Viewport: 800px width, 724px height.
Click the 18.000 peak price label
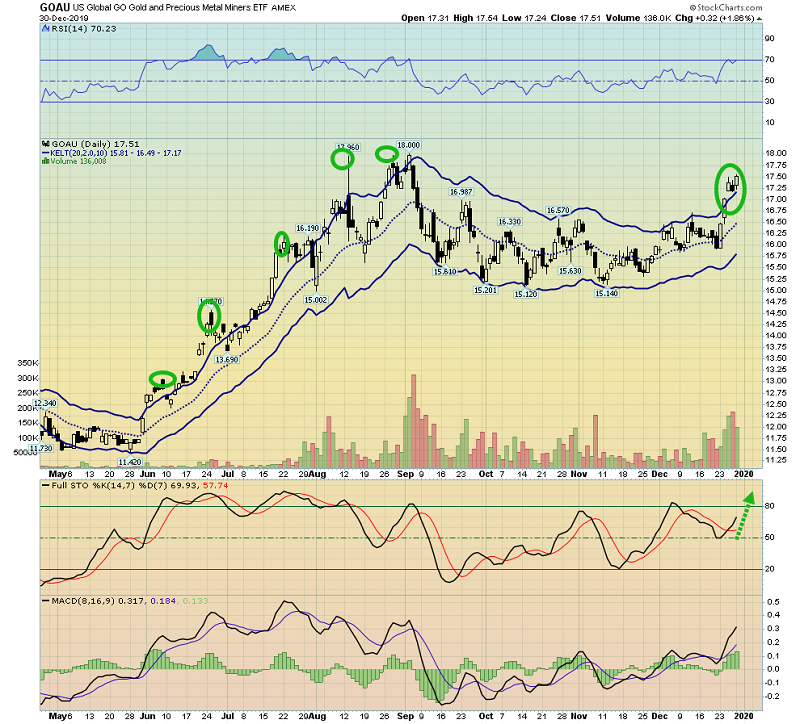point(409,145)
